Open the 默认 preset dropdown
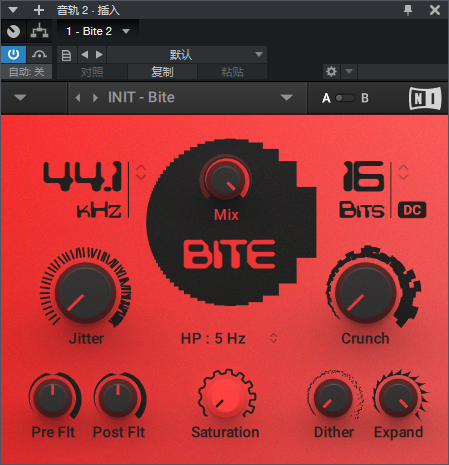This screenshot has height=465, width=449. (x=187, y=55)
